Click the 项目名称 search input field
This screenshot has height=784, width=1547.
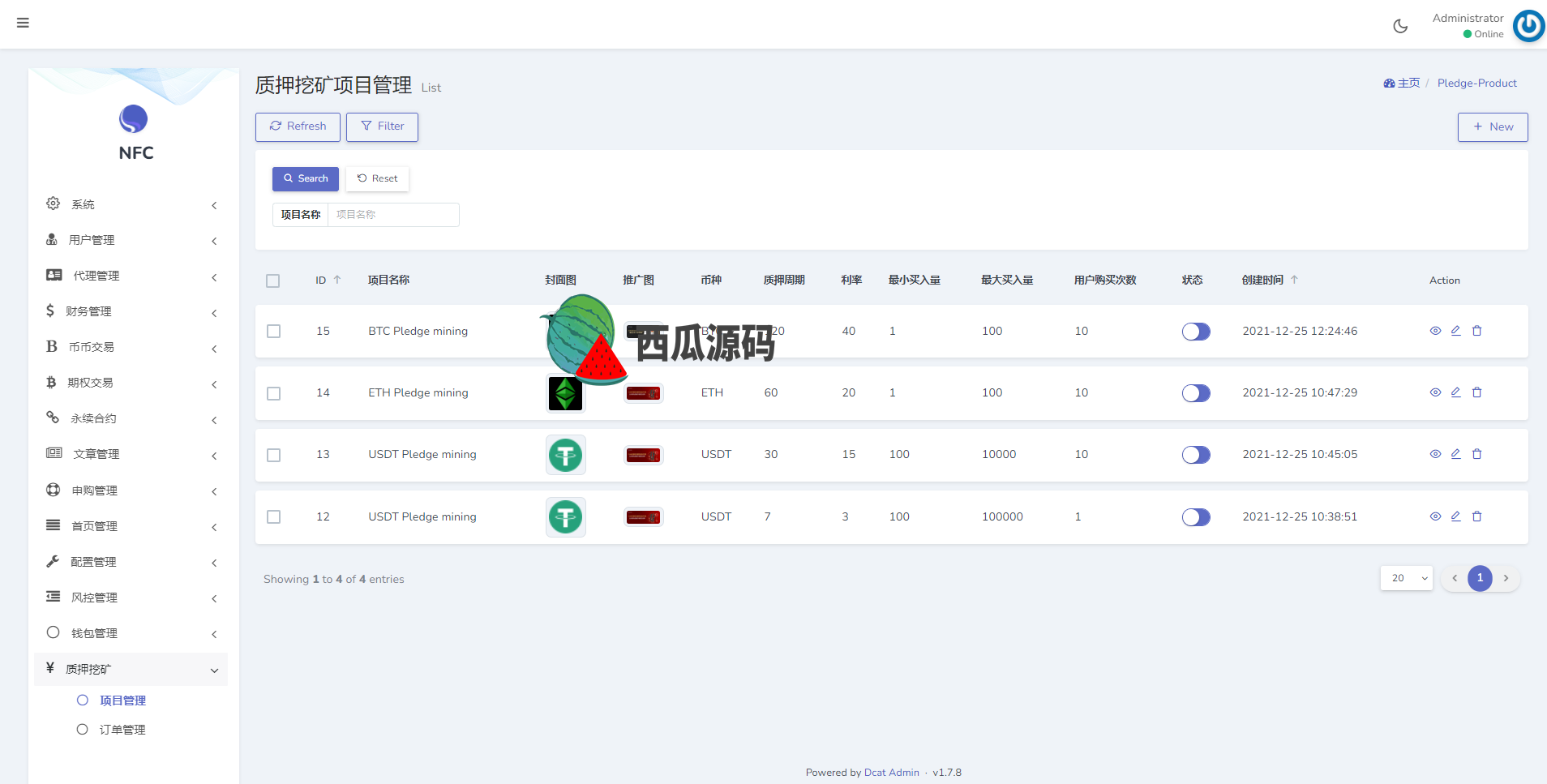click(x=393, y=215)
